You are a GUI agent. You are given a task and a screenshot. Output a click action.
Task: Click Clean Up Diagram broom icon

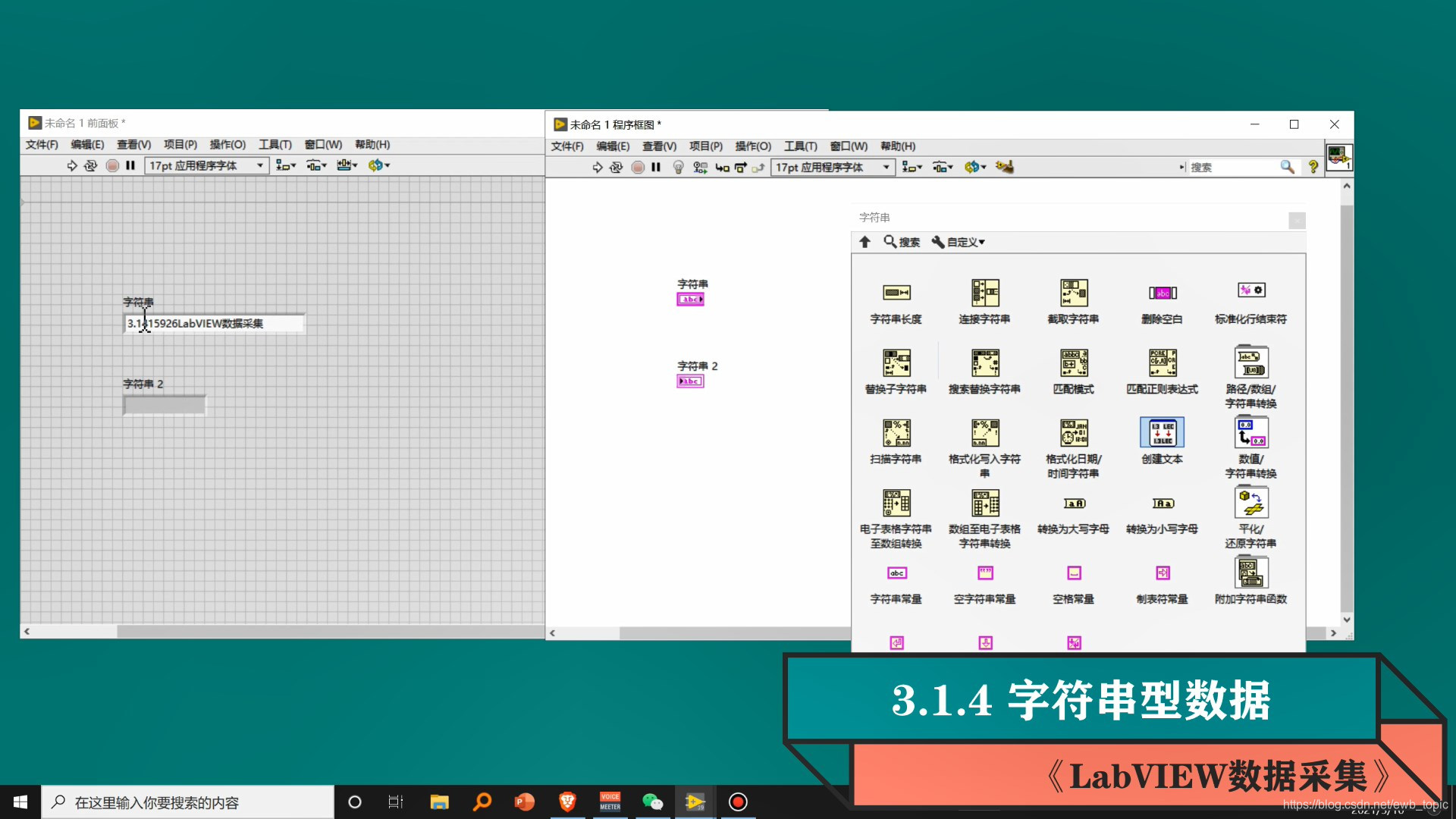coord(1005,167)
